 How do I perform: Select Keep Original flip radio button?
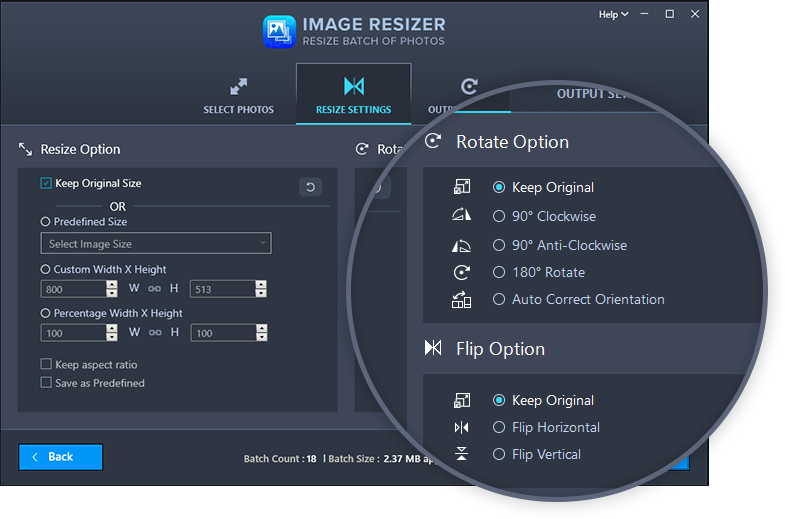tap(499, 400)
